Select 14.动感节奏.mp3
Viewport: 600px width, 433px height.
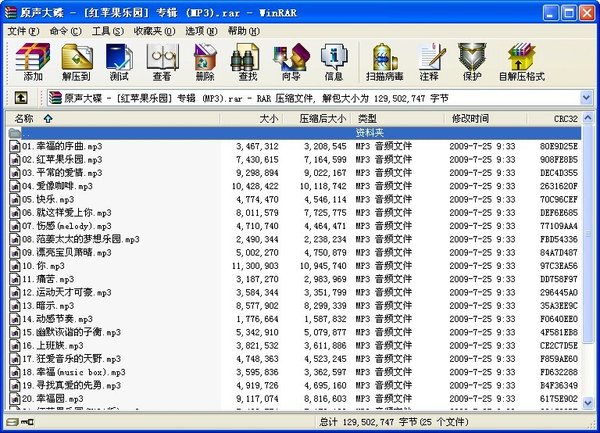294,319
